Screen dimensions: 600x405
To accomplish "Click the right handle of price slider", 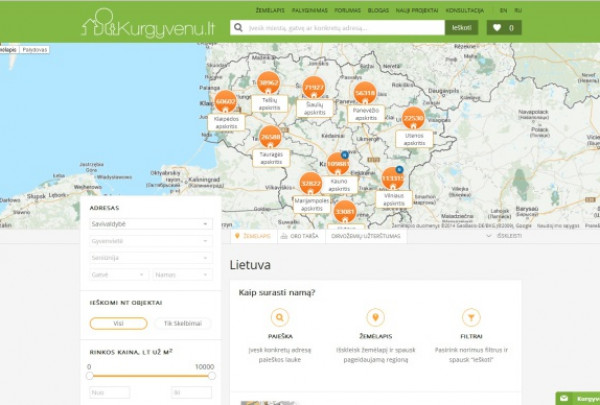I will (x=211, y=377).
